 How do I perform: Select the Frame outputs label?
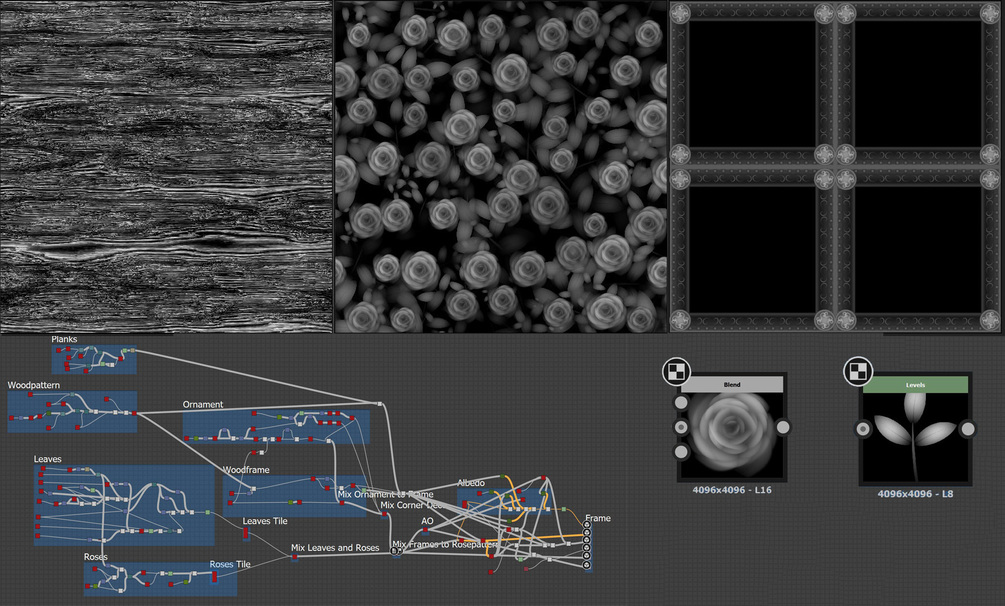597,518
